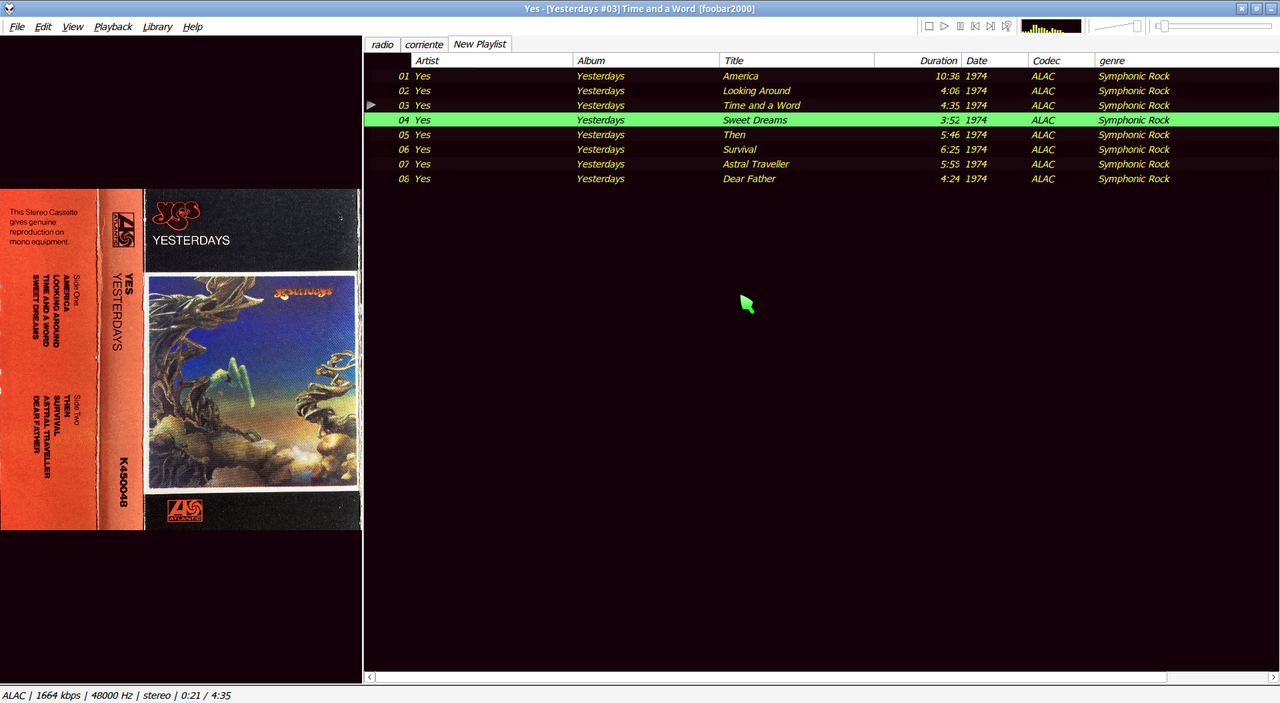The width and height of the screenshot is (1280, 703).
Task: Click the left arrow of horizontal scrollbar
Action: (370, 677)
